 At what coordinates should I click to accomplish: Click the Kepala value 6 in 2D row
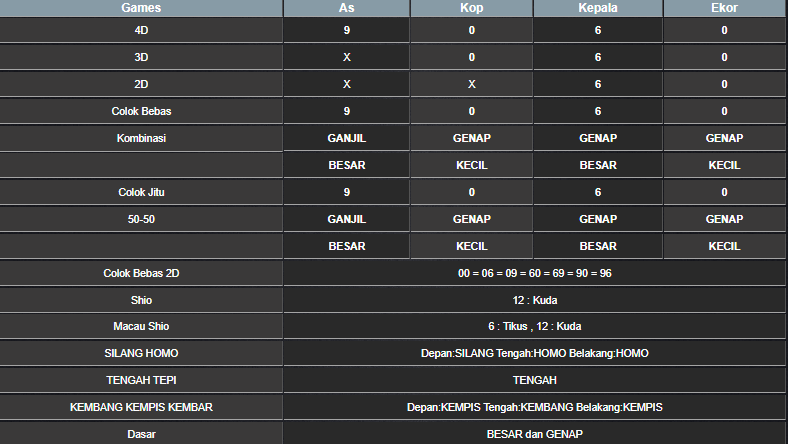pos(598,84)
